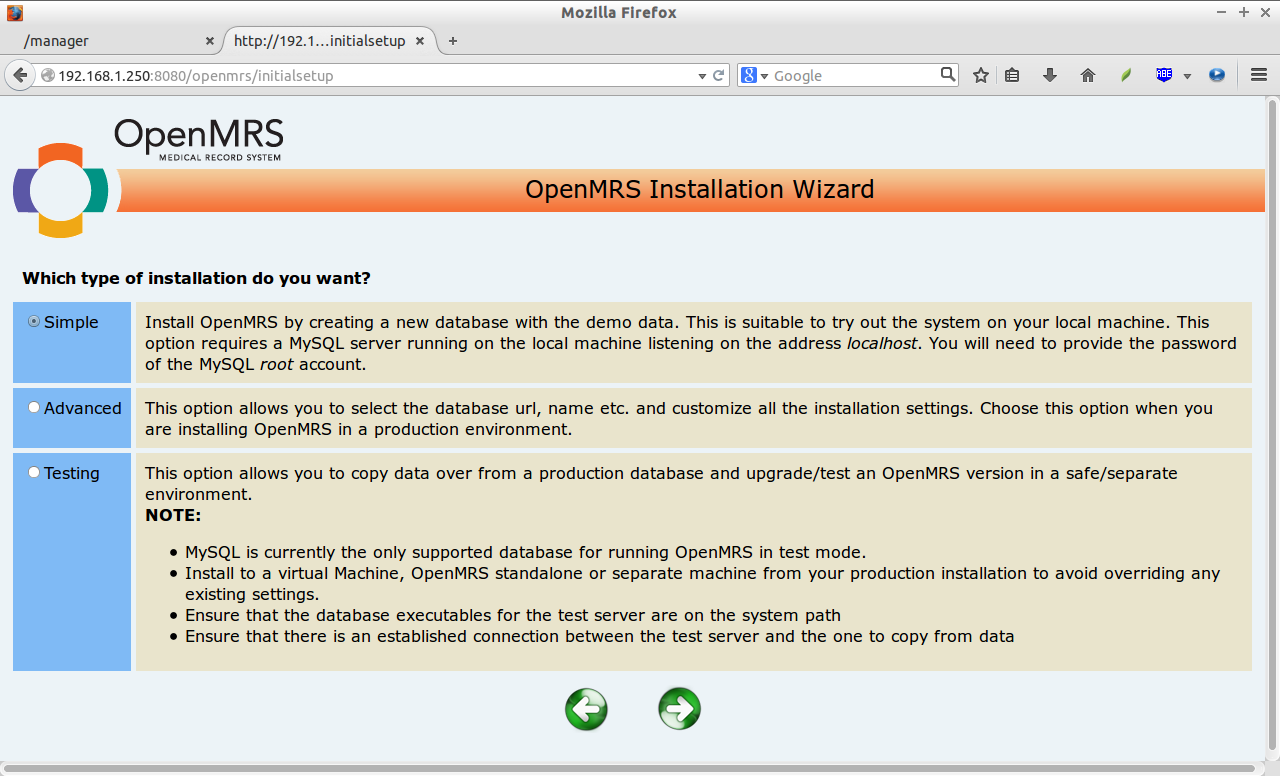
Task: Click the Firefox icon in title bar
Action: (x=15, y=13)
